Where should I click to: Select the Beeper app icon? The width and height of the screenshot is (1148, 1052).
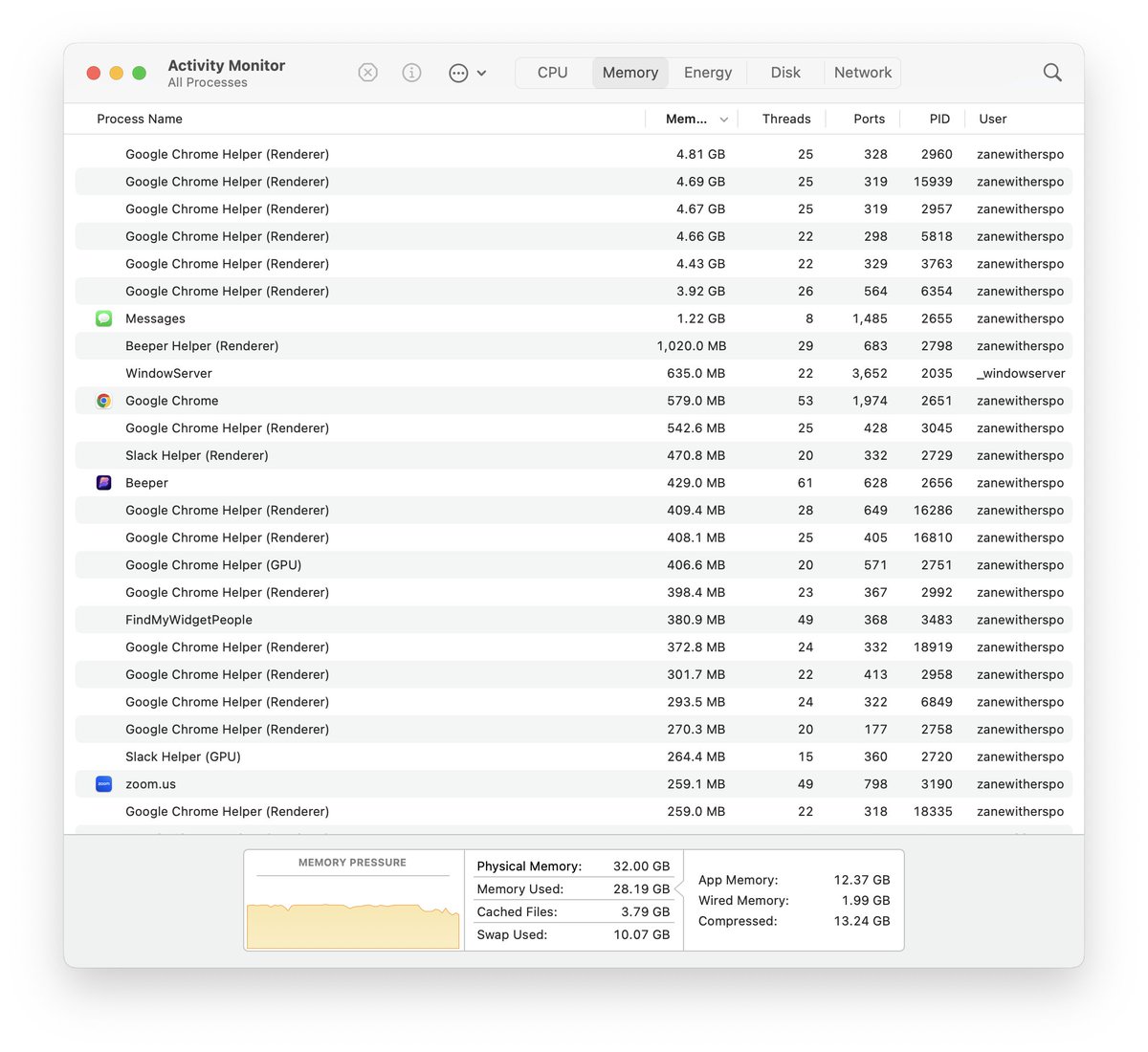pos(104,483)
